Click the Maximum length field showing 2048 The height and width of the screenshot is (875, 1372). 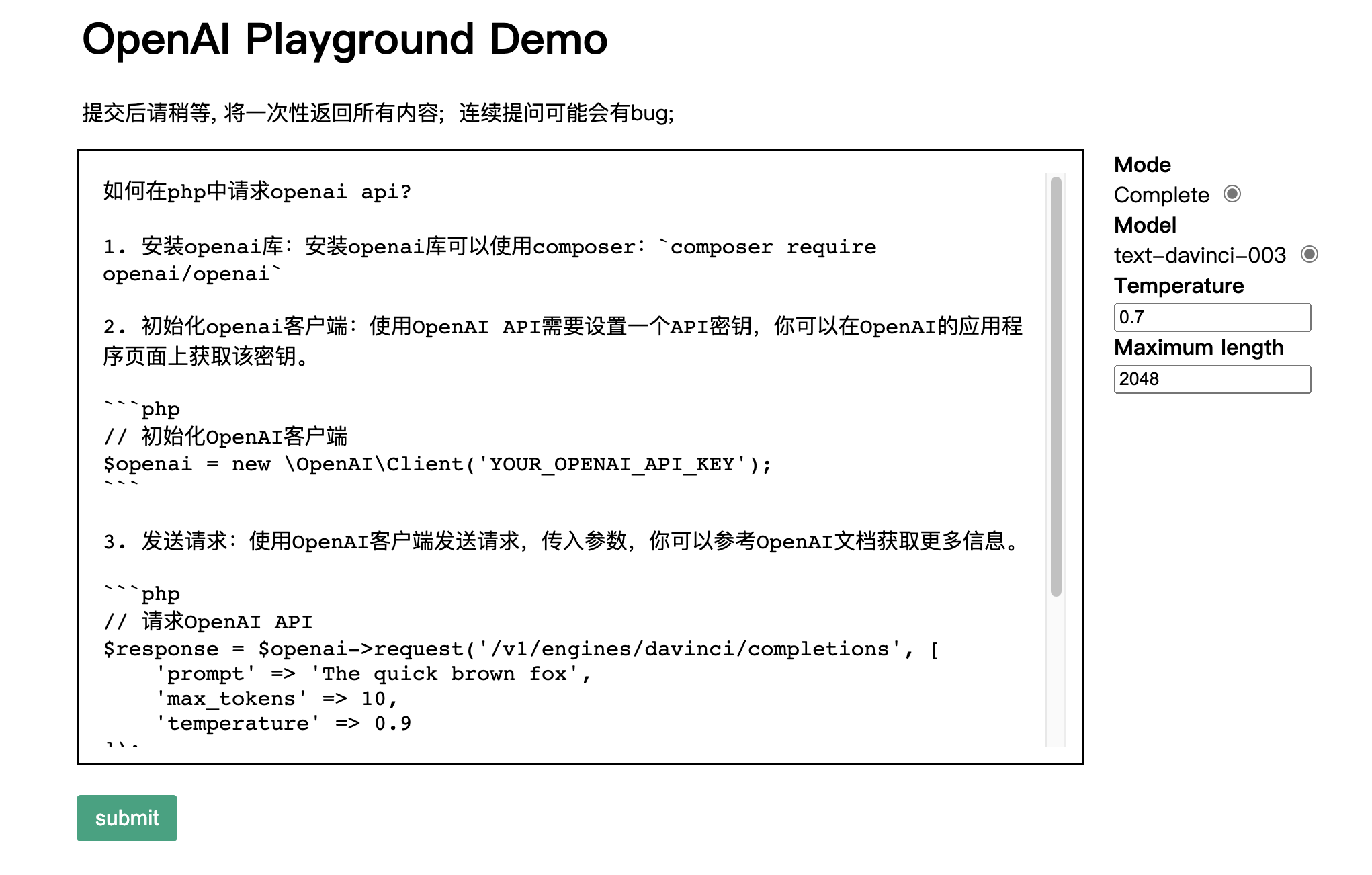[x=1212, y=379]
